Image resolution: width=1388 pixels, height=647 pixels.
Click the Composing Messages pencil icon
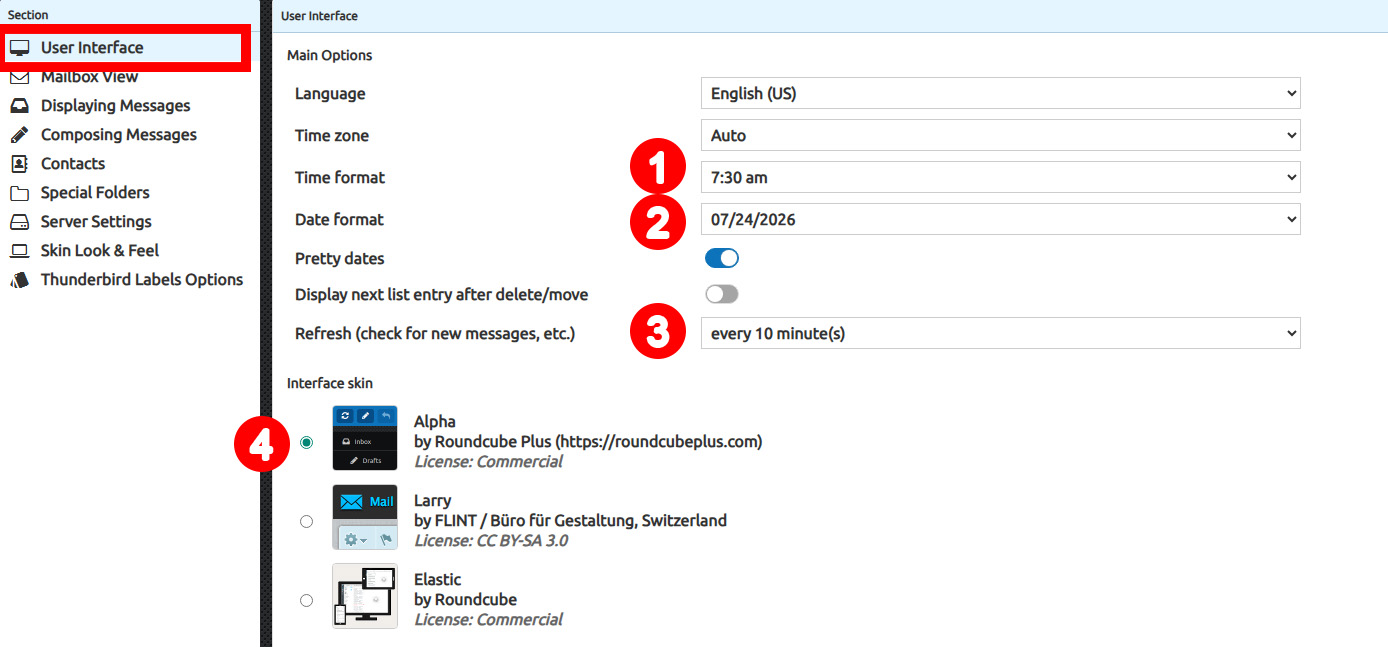pos(19,134)
